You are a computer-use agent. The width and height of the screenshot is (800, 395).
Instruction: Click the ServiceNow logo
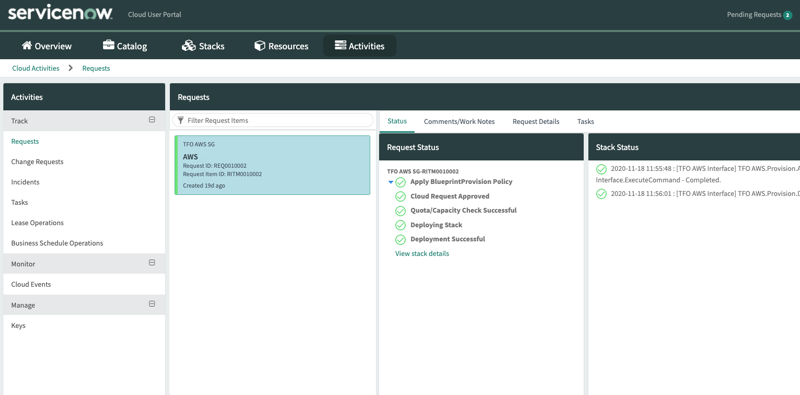pyautogui.click(x=60, y=14)
